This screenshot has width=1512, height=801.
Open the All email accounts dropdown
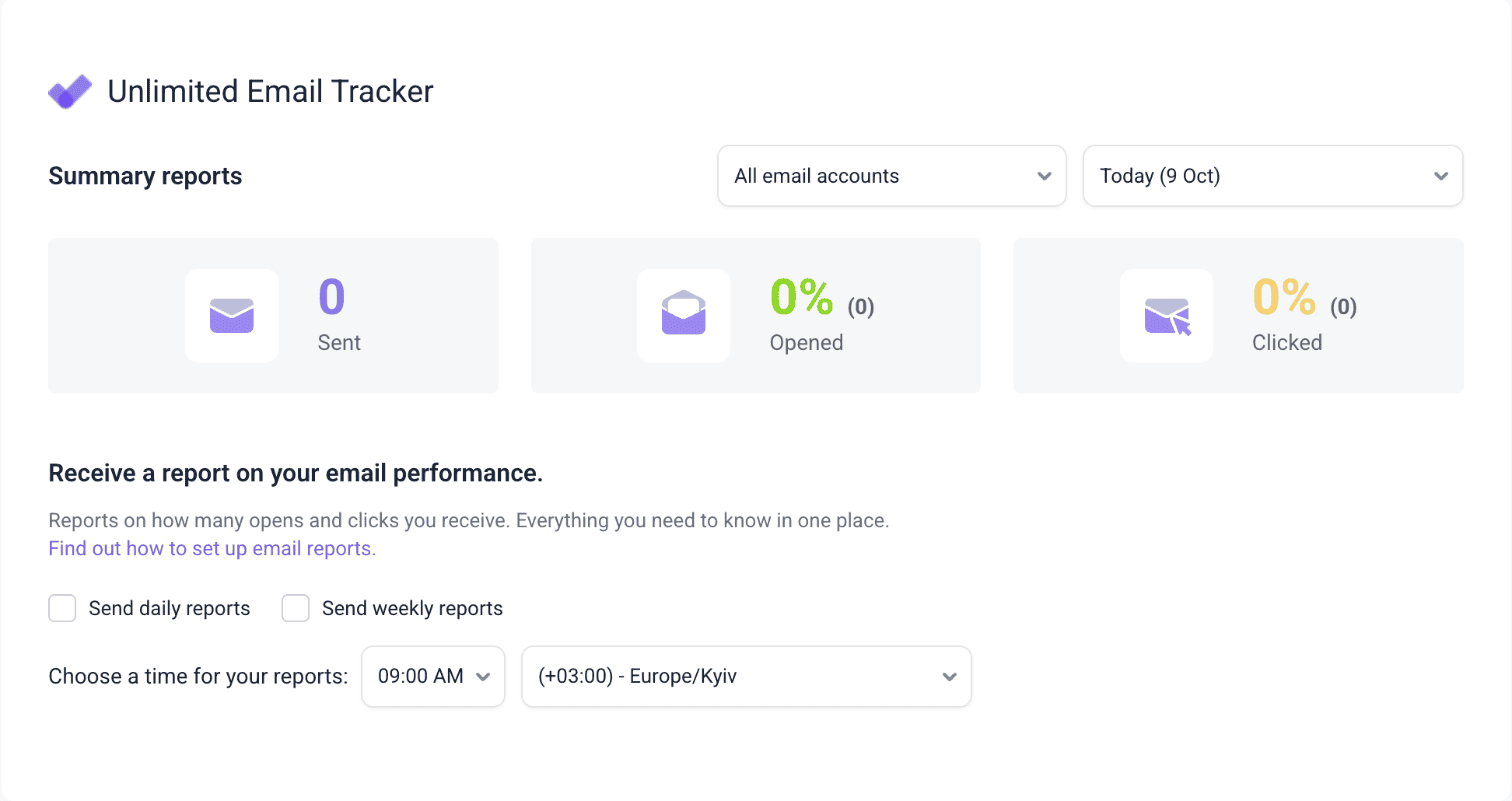[892, 176]
